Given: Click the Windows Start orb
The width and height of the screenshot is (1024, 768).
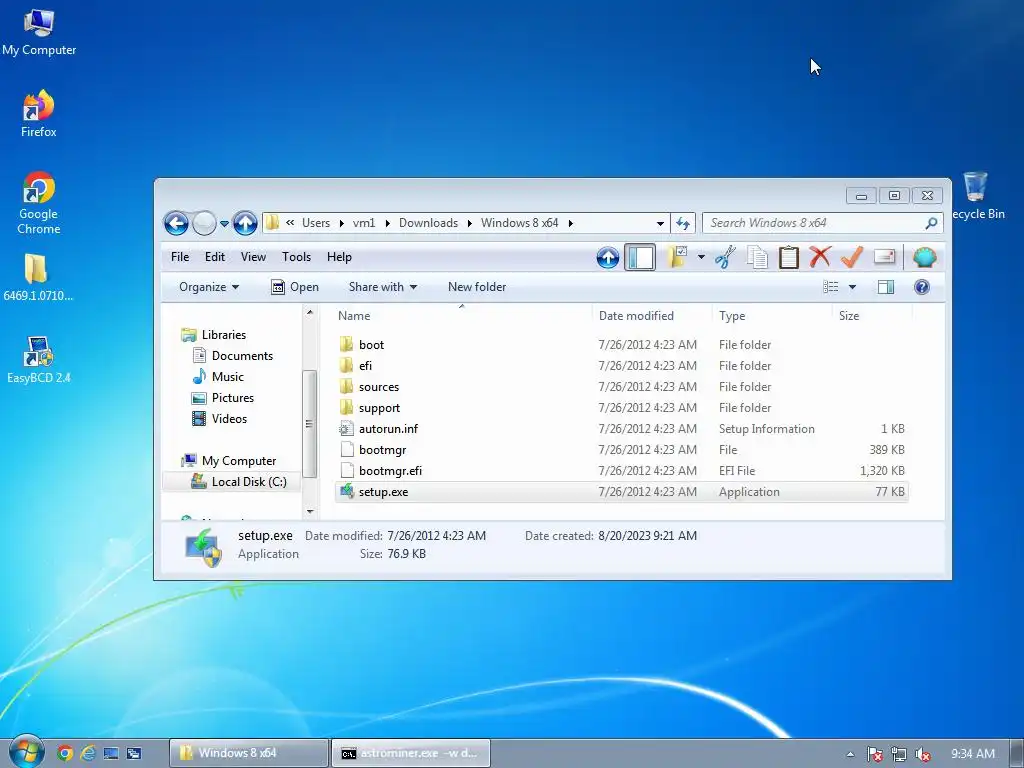Looking at the screenshot, I should coord(26,752).
